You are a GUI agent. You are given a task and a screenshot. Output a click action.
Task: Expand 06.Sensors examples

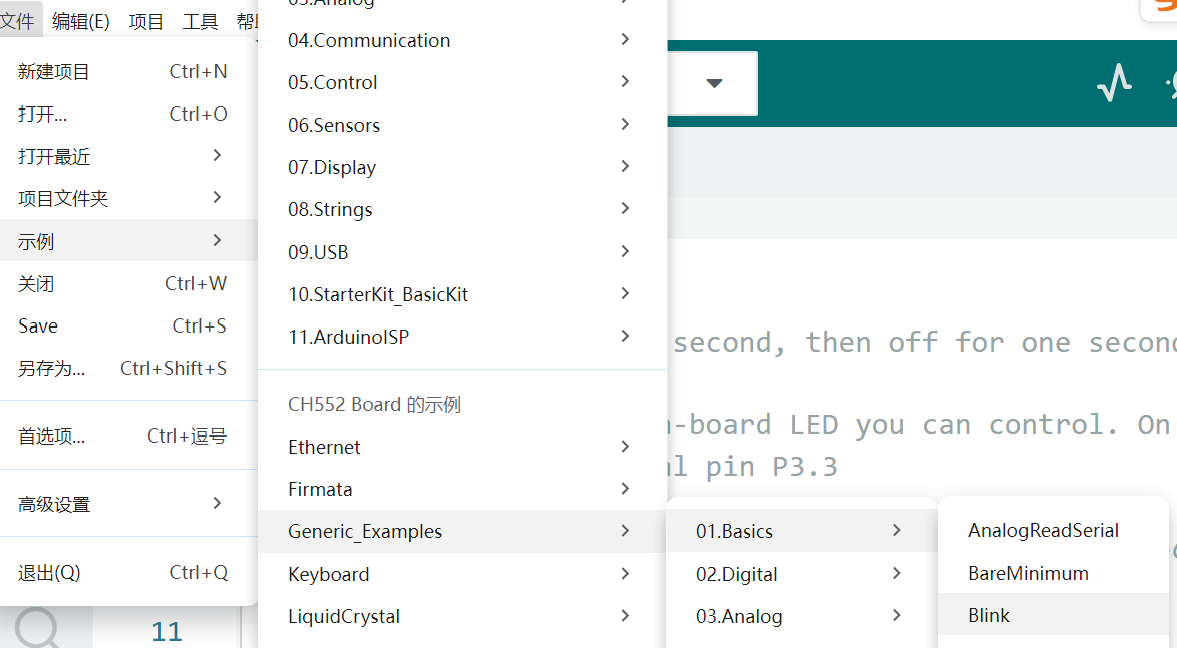pyautogui.click(x=462, y=125)
